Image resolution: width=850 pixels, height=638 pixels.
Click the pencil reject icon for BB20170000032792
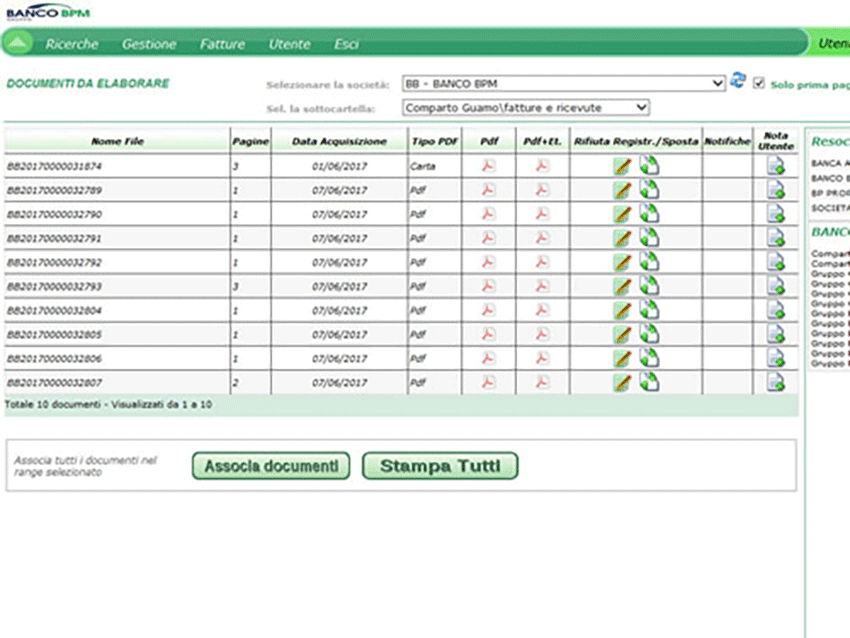pos(622,262)
